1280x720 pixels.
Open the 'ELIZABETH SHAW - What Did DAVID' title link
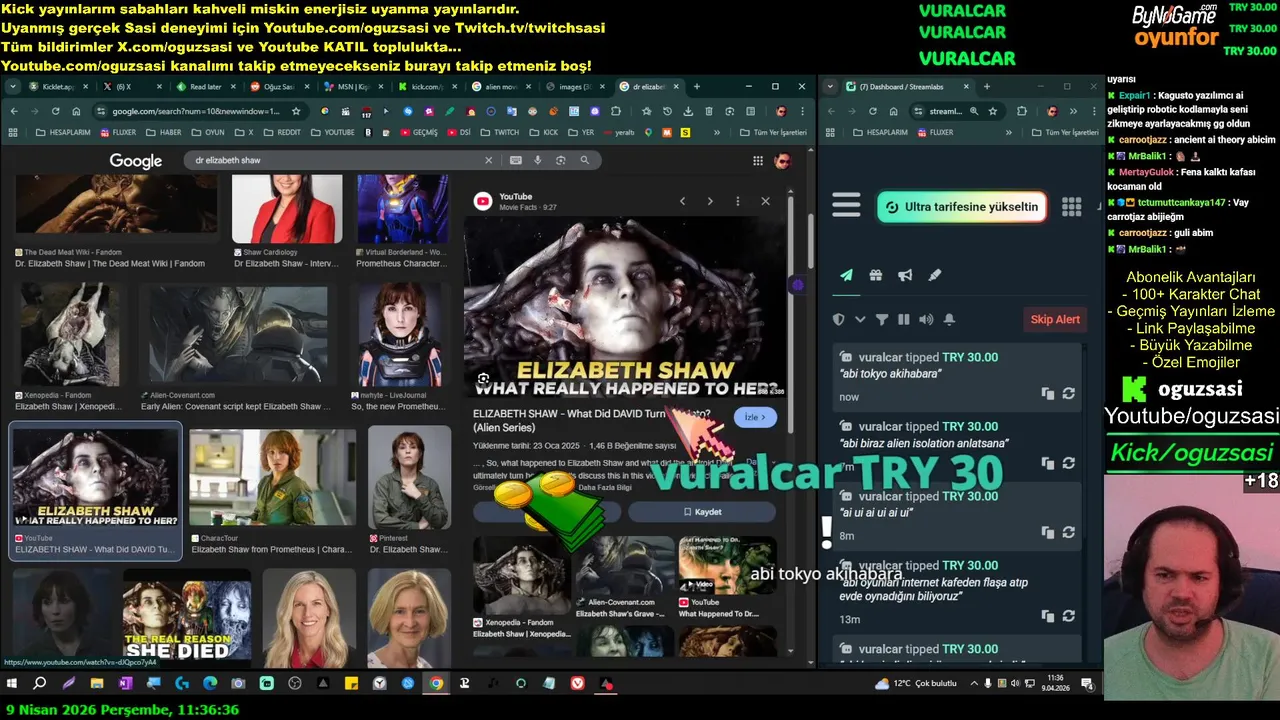pyautogui.click(x=592, y=420)
